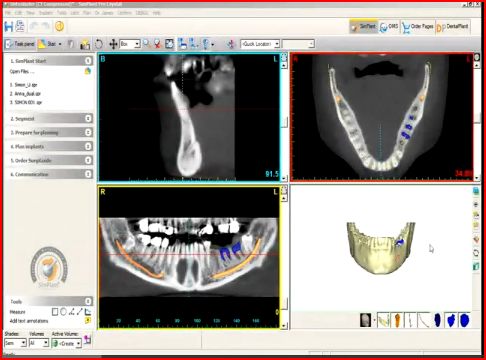Select the rectangle measure tool

(x=55, y=312)
